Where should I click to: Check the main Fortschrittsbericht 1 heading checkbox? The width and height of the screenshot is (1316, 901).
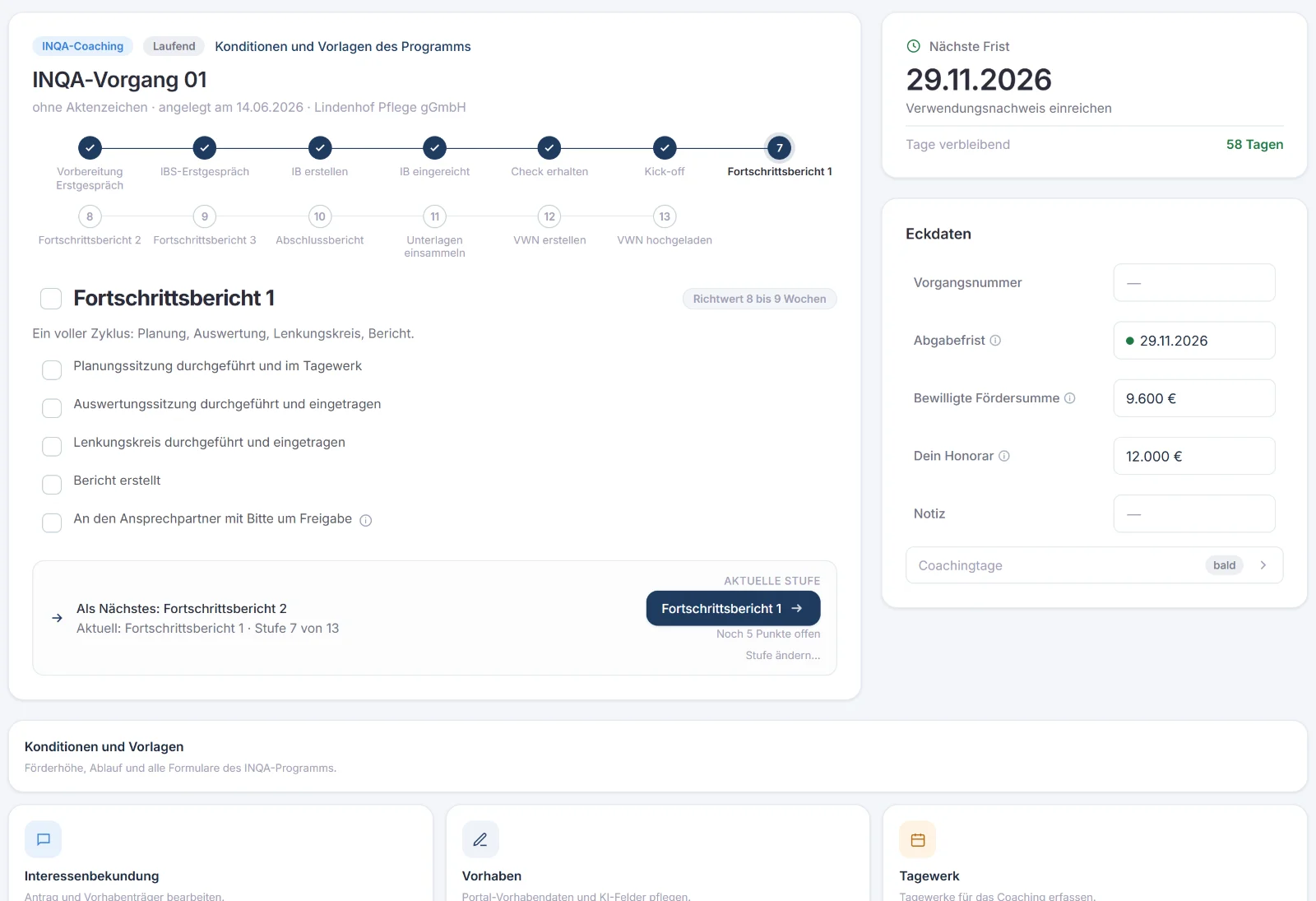click(x=51, y=299)
